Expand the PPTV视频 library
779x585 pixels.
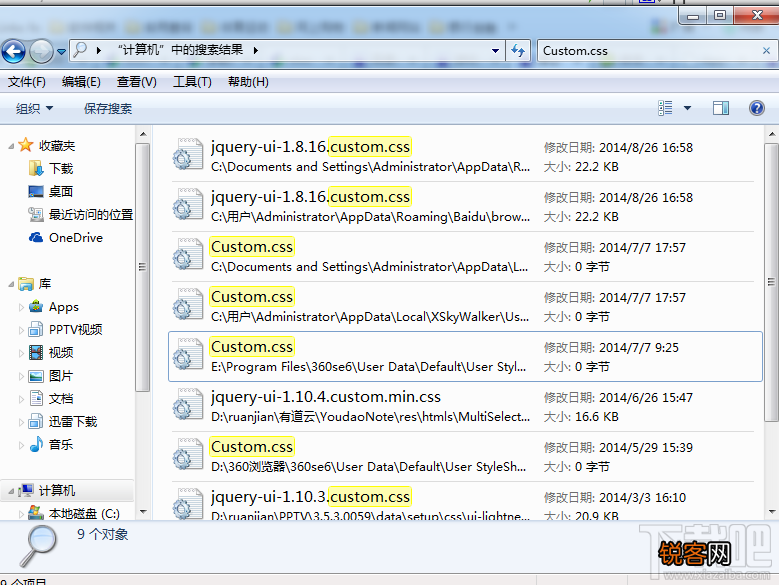(21, 330)
